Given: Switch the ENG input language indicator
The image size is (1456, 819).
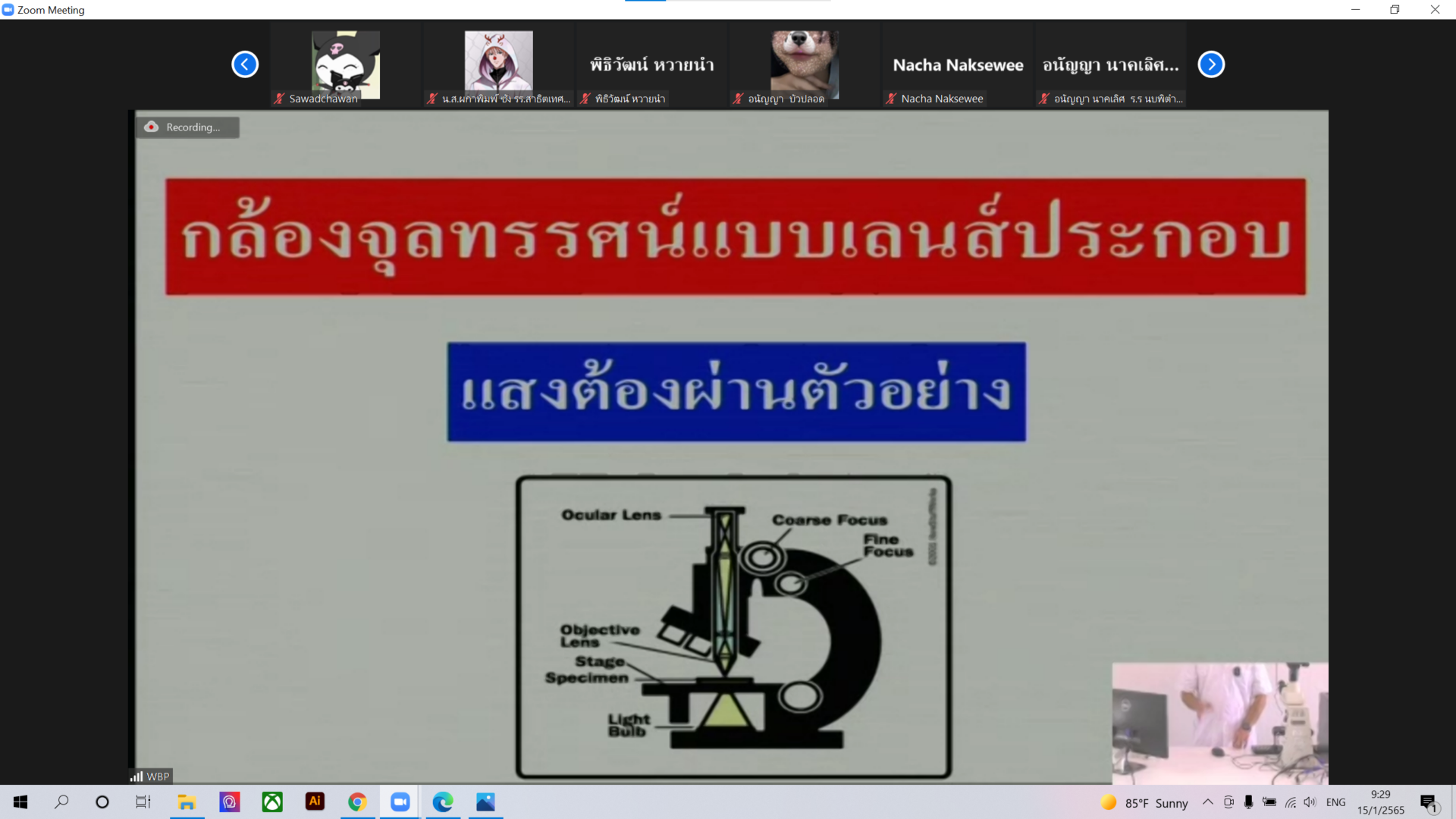Looking at the screenshot, I should pyautogui.click(x=1335, y=802).
